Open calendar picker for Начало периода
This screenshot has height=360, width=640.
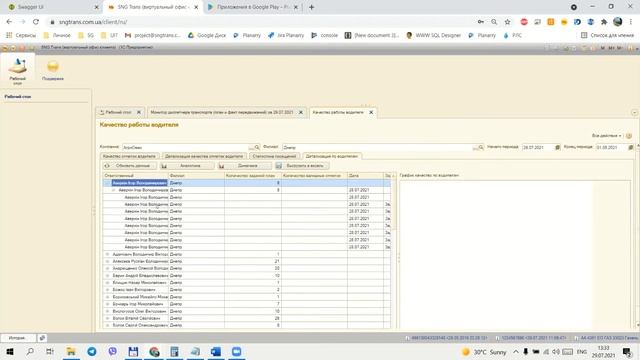pyautogui.click(x=557, y=147)
